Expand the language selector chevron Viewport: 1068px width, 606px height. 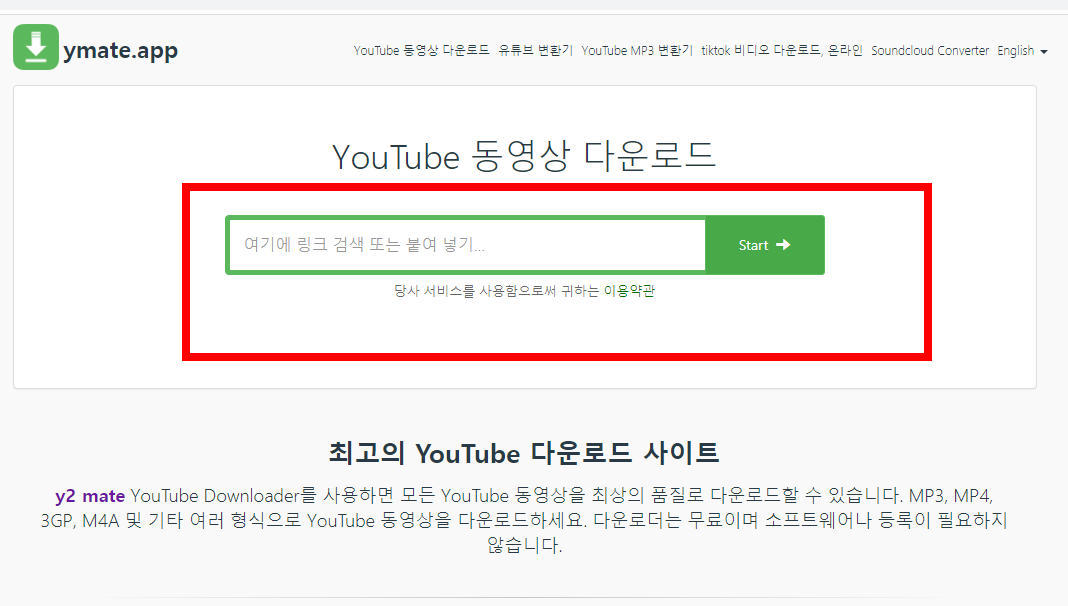point(1042,52)
